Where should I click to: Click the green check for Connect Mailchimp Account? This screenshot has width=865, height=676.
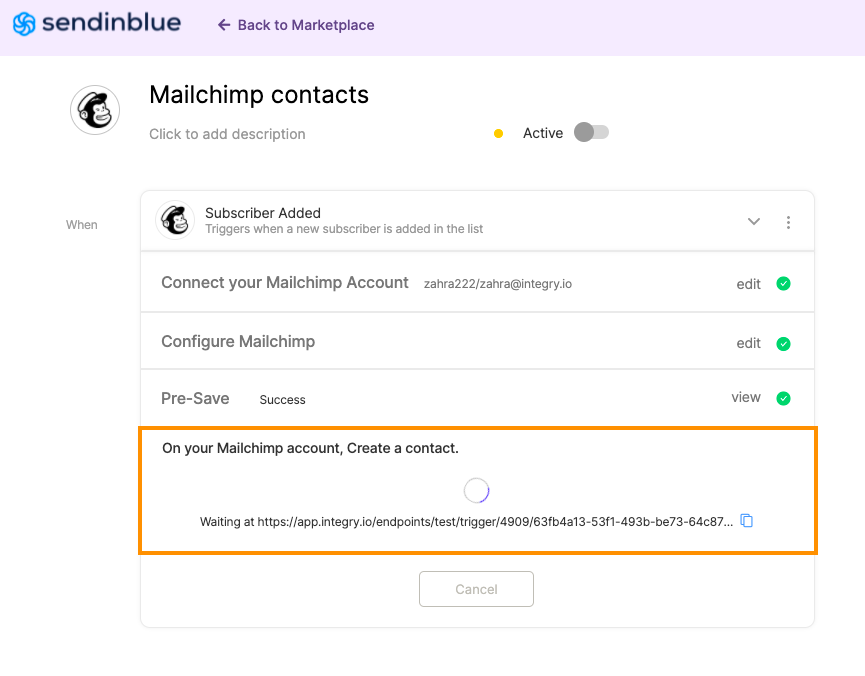pos(783,284)
